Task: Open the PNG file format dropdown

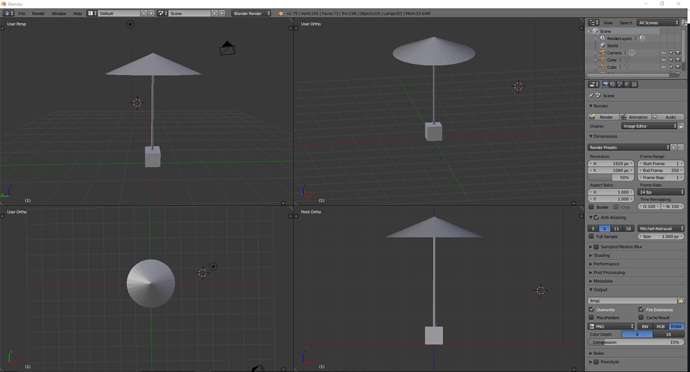Action: pyautogui.click(x=611, y=326)
